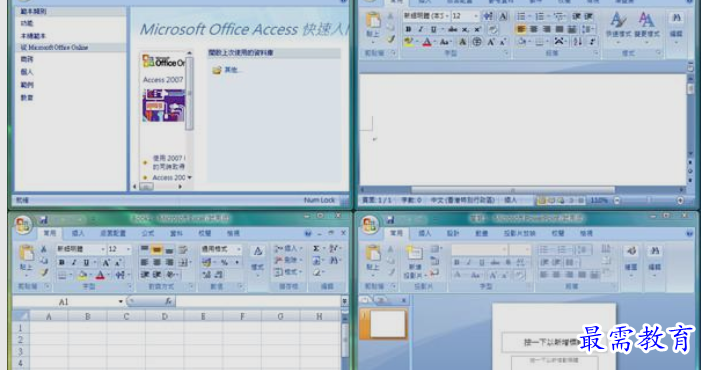The image size is (701, 370).
Task: Click Excel Select All corner
Action: (x=21, y=316)
